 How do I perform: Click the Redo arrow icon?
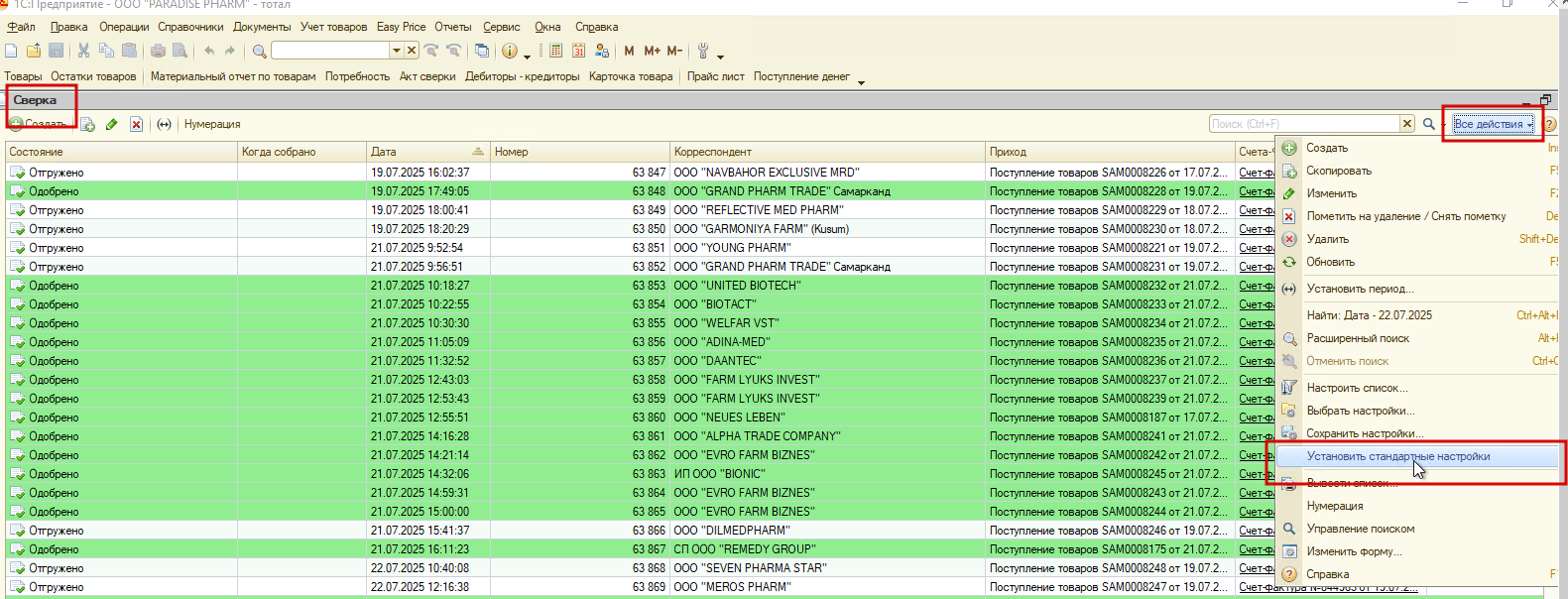point(230,51)
